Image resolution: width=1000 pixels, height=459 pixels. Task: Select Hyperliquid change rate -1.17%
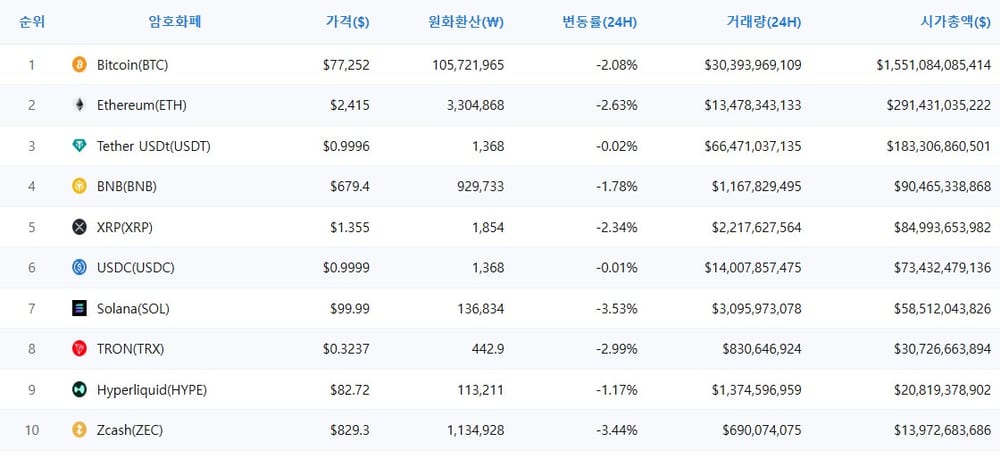coord(616,390)
